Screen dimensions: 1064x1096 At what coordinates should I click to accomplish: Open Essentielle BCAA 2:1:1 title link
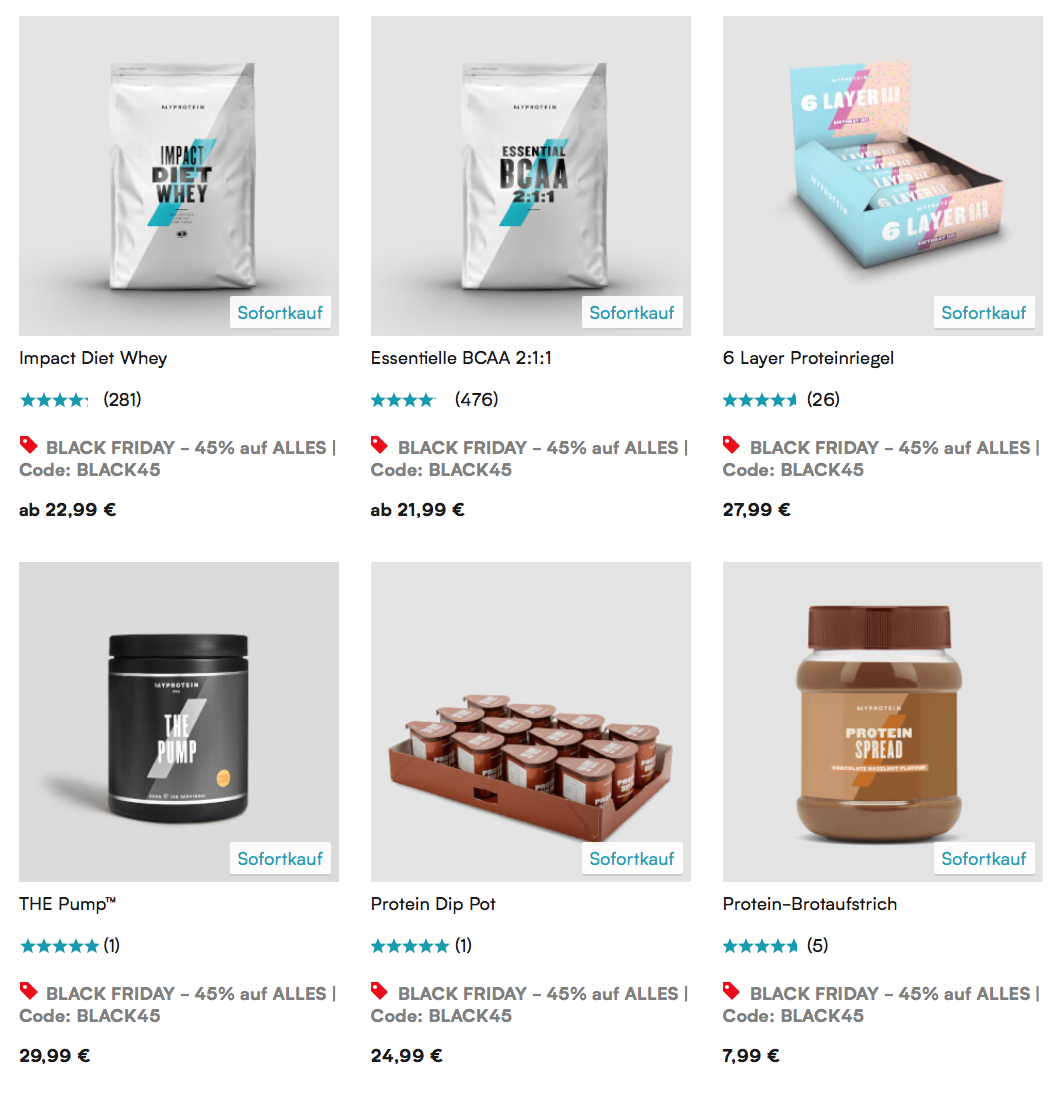click(461, 358)
